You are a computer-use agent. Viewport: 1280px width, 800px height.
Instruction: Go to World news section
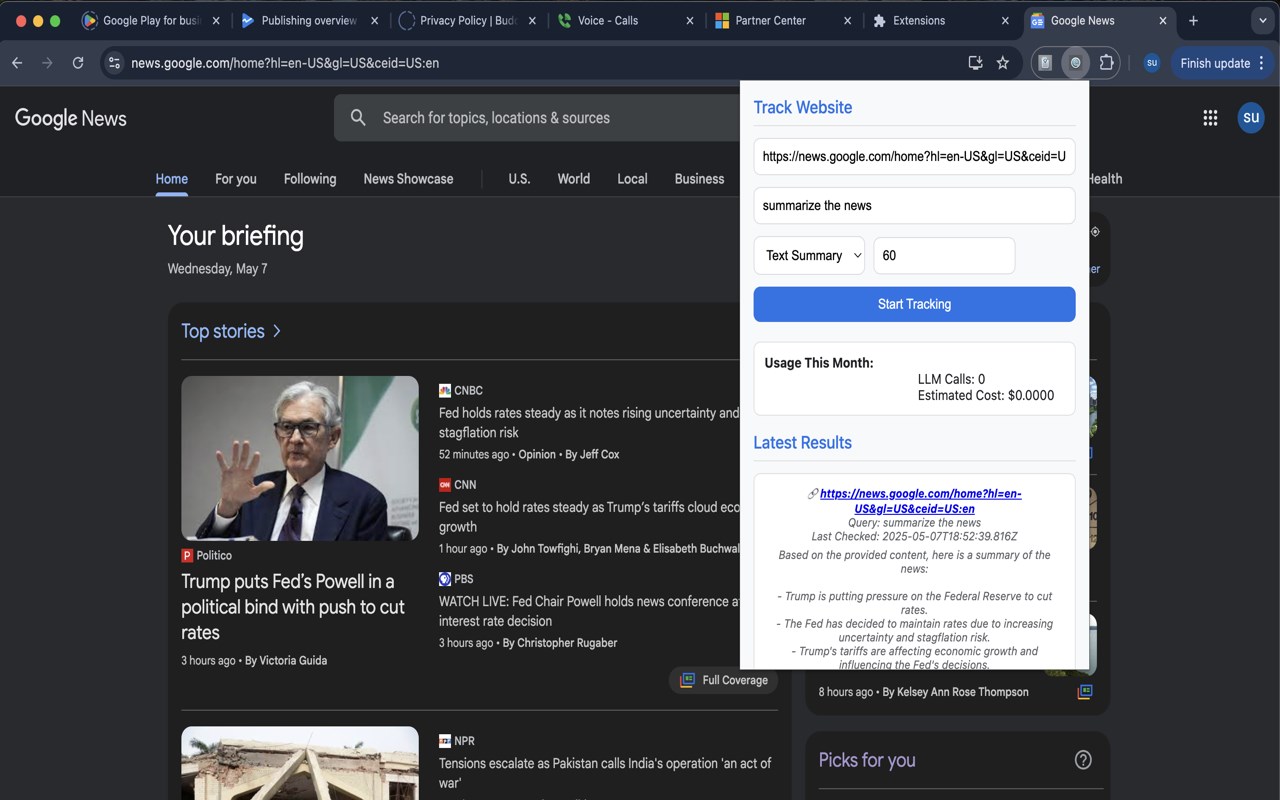click(x=573, y=179)
